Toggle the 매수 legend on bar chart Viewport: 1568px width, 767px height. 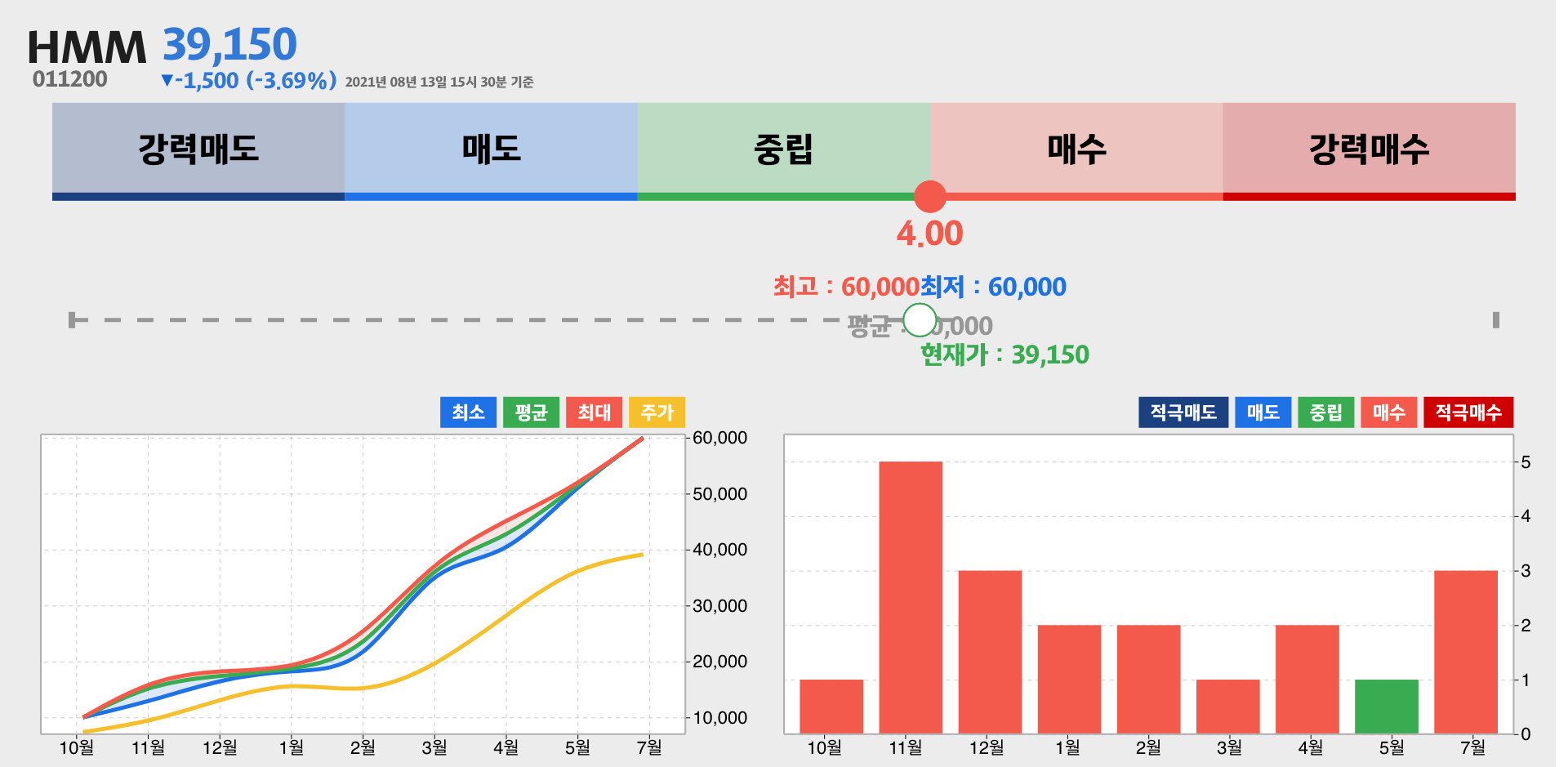[1388, 412]
